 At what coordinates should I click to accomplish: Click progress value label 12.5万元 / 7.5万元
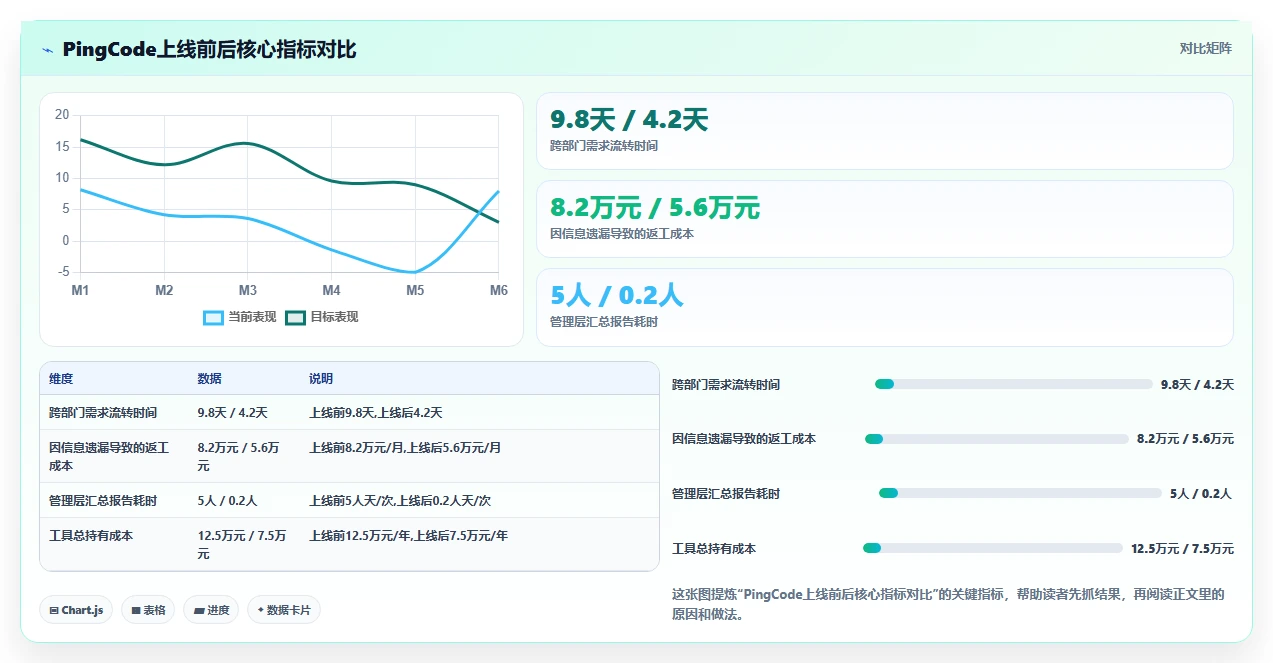coord(1182,549)
